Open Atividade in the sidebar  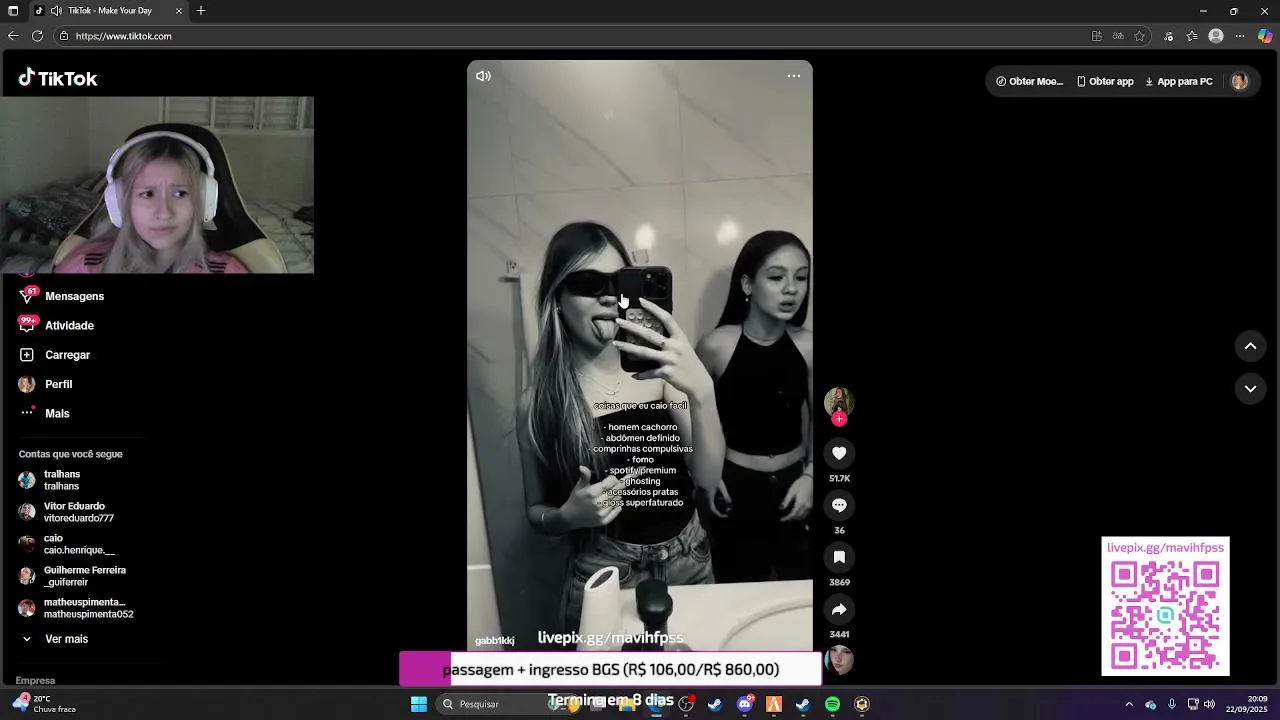[69, 325]
